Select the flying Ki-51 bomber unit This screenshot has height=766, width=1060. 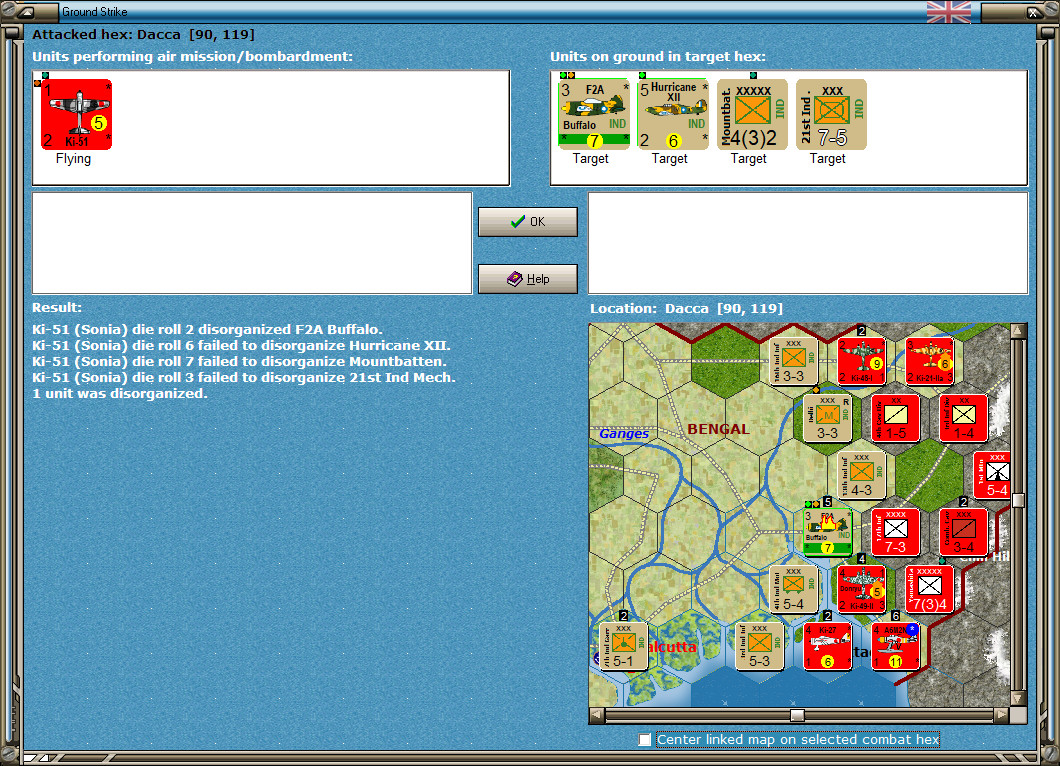(76, 114)
